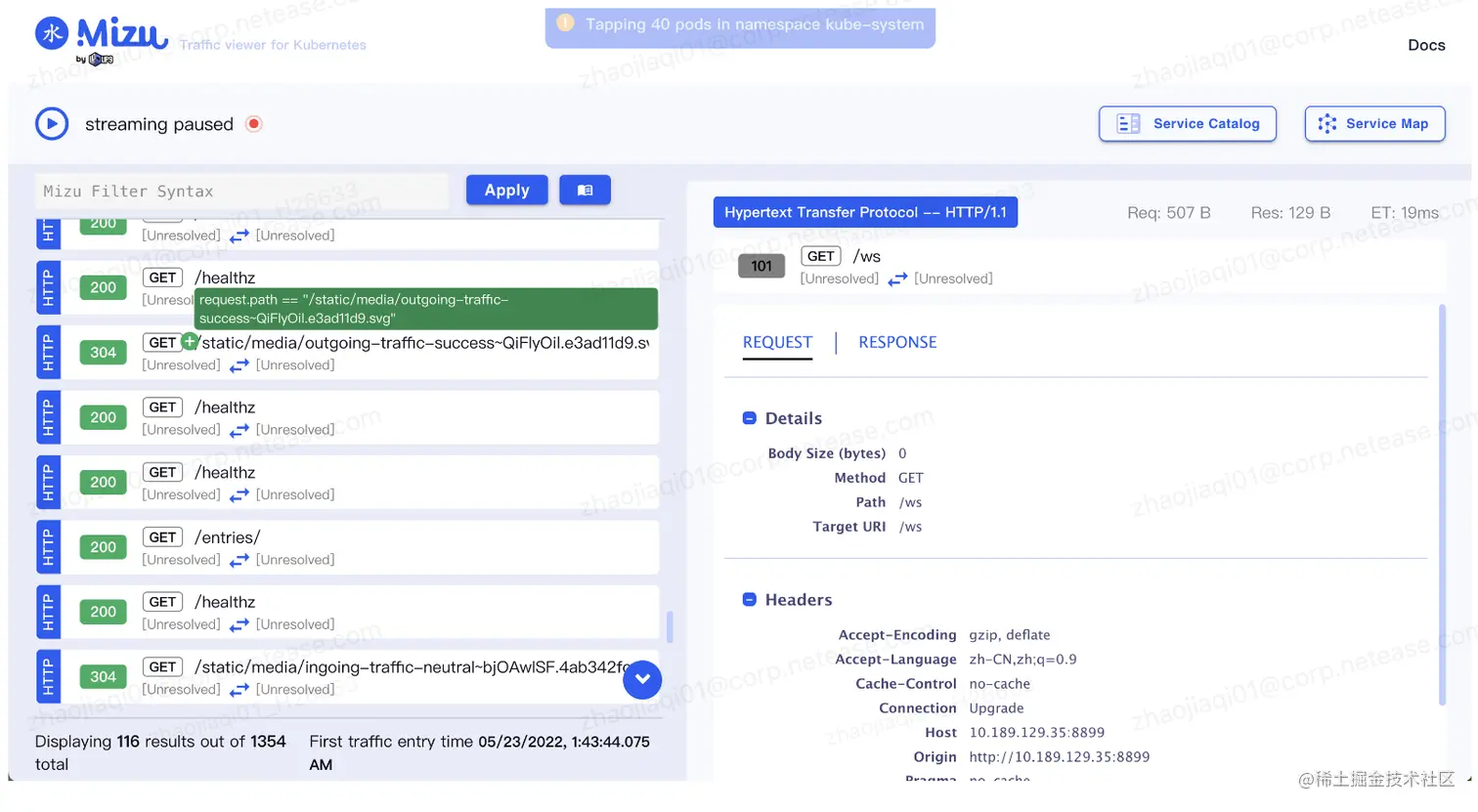This screenshot has width=1478, height=812.
Task: Click the HTTP tag on the ingoing-traffic-neutral row
Action: 49,677
